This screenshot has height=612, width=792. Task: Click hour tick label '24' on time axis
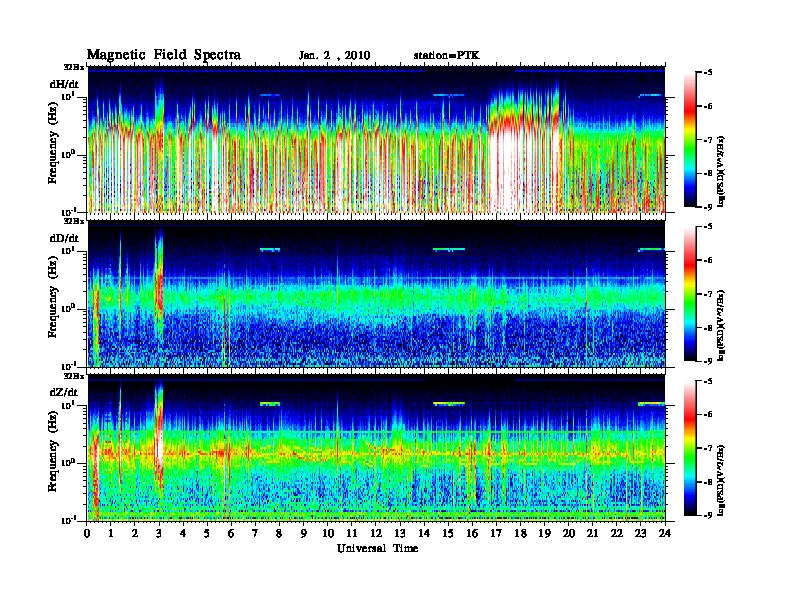pos(665,534)
